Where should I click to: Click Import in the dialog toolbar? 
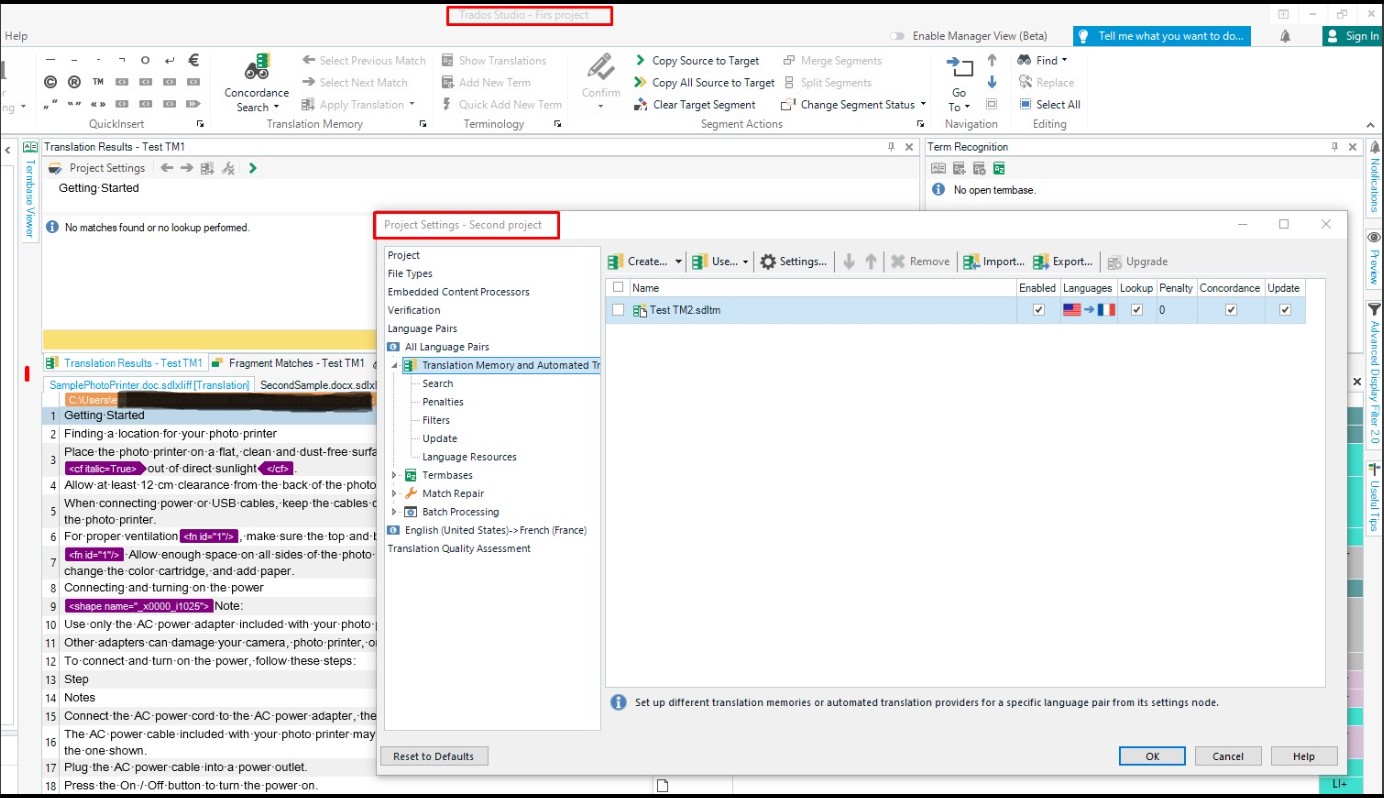click(993, 262)
